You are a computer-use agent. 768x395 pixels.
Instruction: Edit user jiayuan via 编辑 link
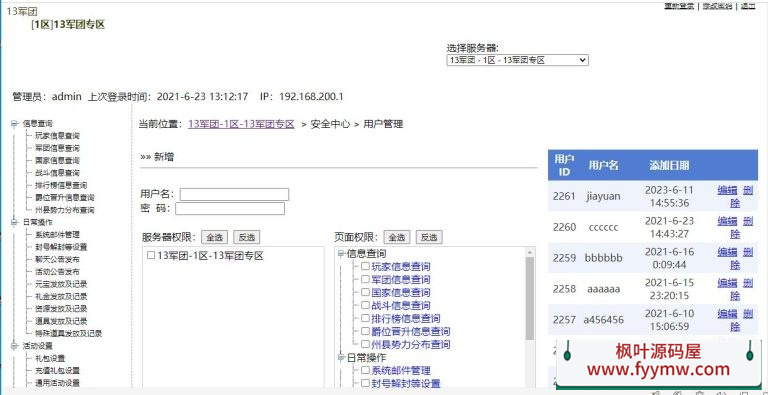tap(727, 190)
